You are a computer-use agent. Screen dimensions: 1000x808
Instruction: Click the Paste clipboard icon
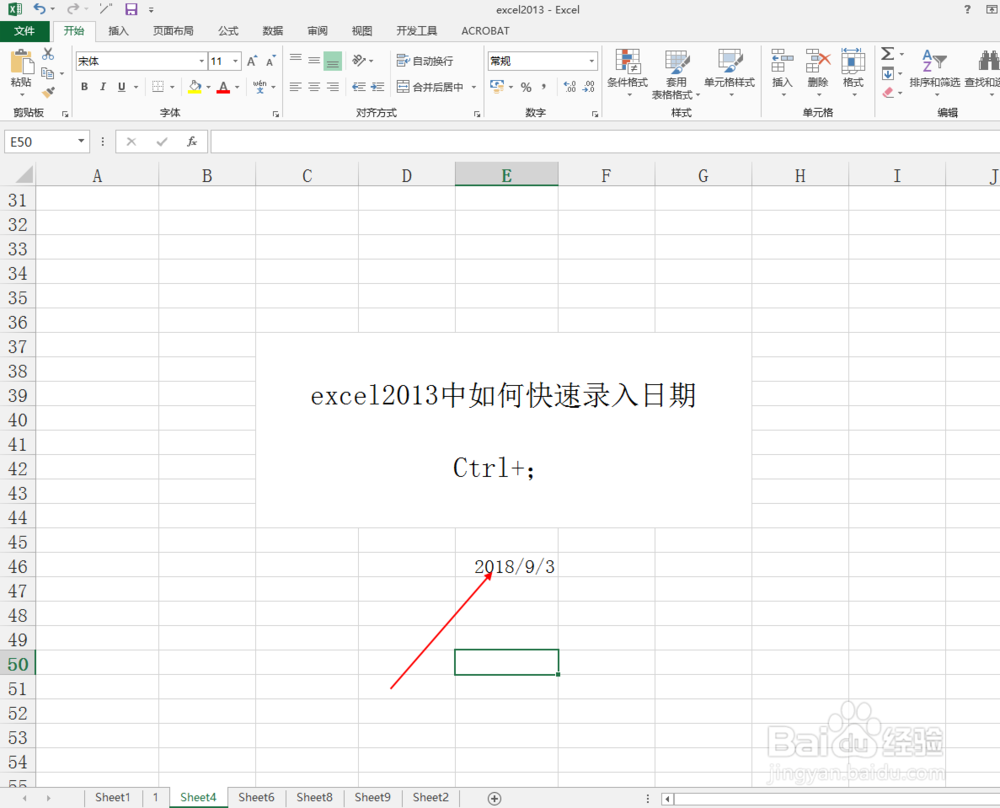click(x=21, y=62)
